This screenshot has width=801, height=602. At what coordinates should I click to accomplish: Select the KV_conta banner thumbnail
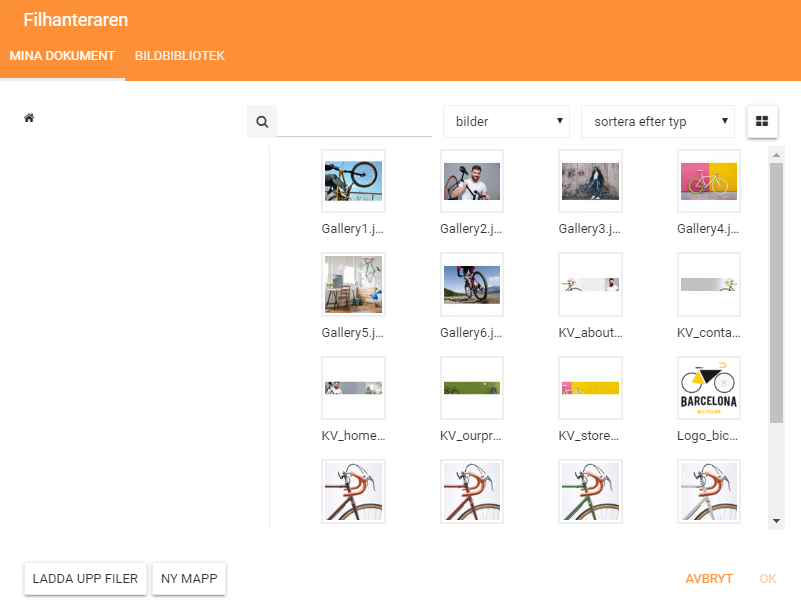click(x=709, y=285)
